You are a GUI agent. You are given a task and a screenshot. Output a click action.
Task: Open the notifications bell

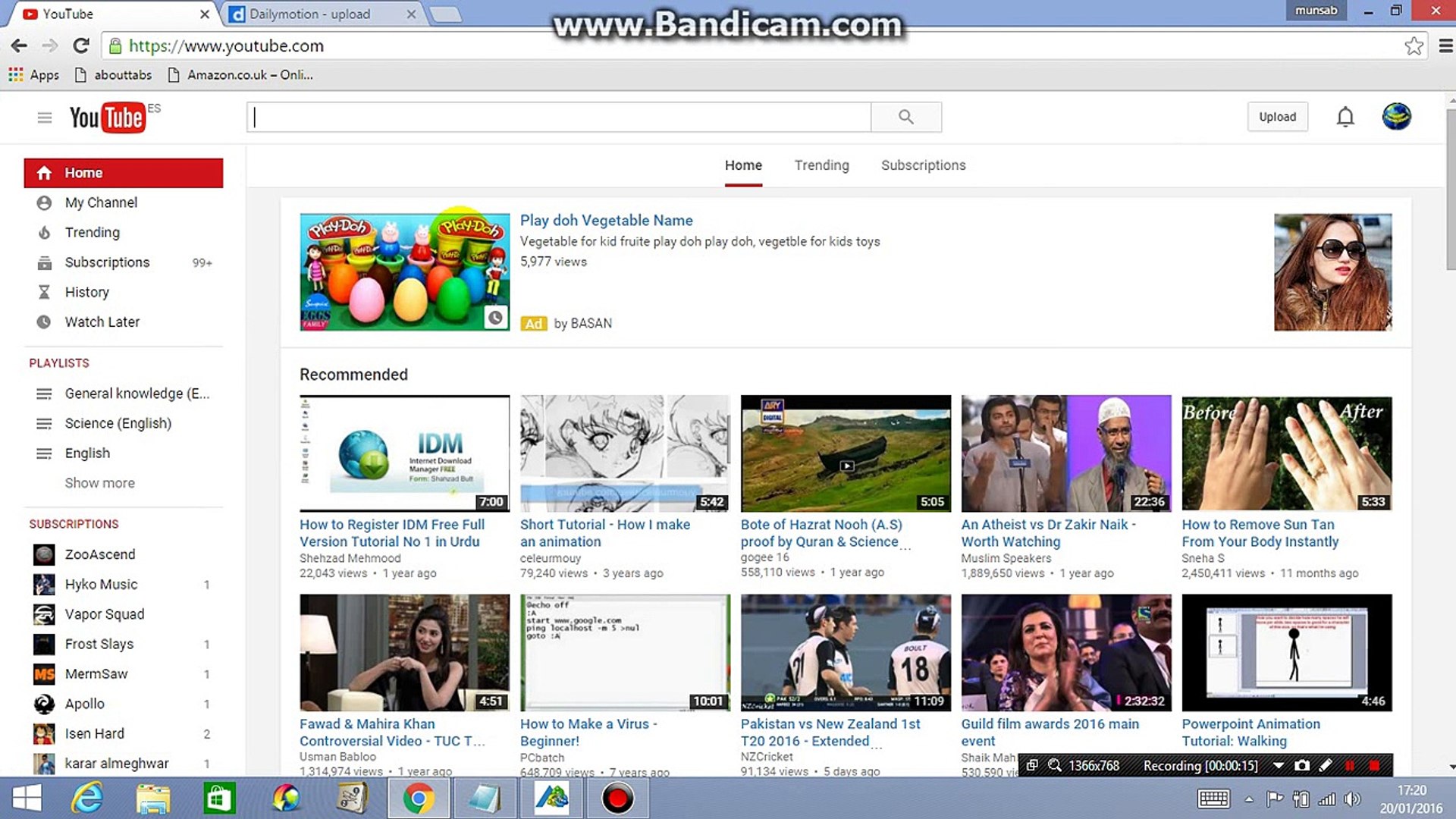pos(1345,117)
